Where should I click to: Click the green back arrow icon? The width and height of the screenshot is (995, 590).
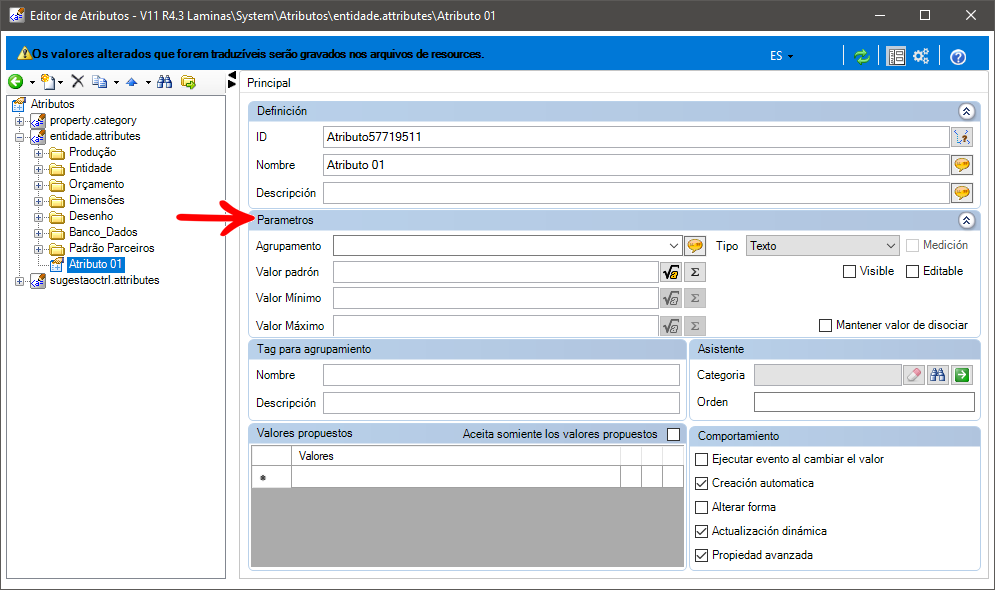coord(16,81)
